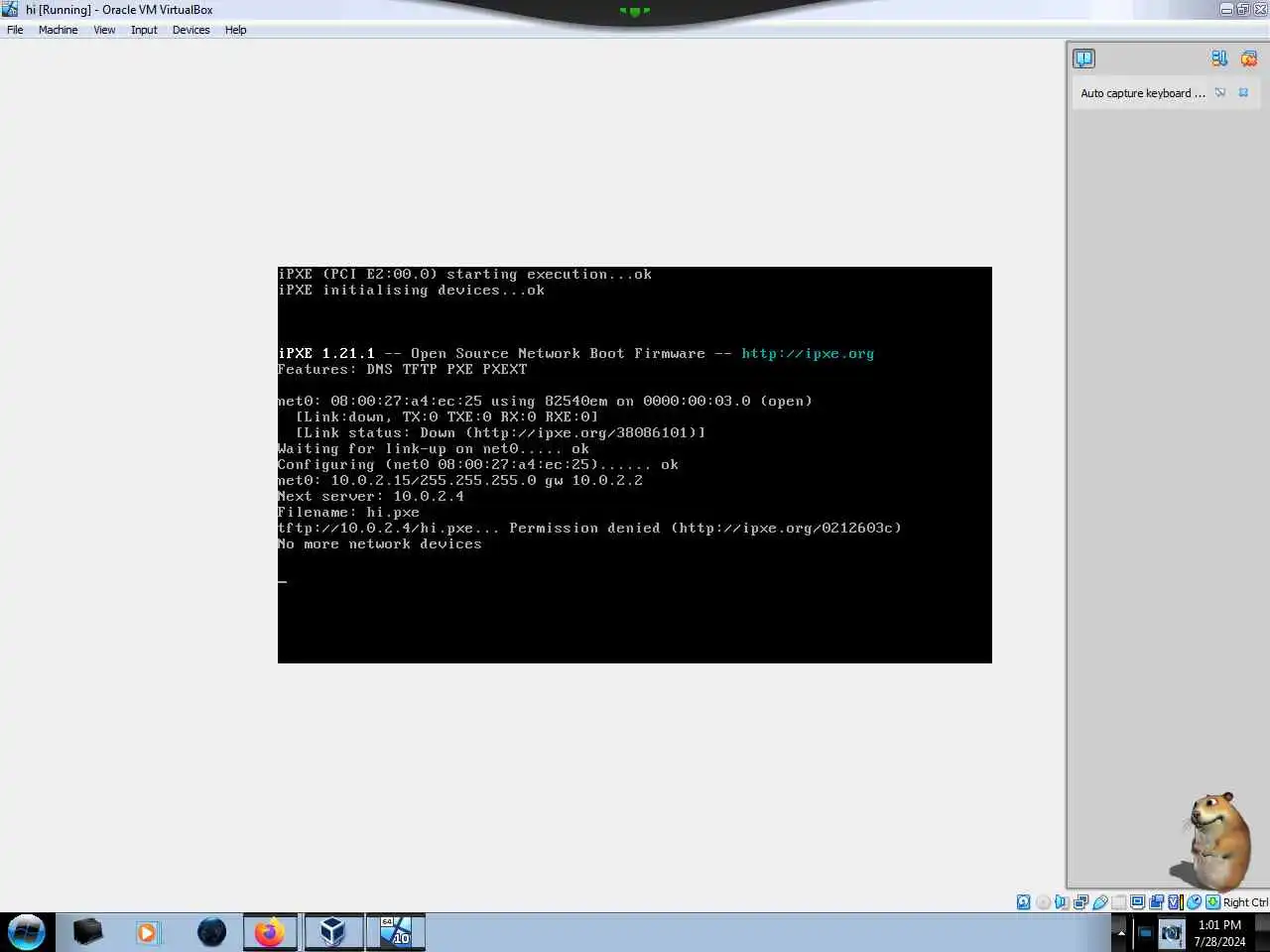The image size is (1270, 952).
Task: Click the Show Desktop strip at taskbar end
Action: 1263,933
